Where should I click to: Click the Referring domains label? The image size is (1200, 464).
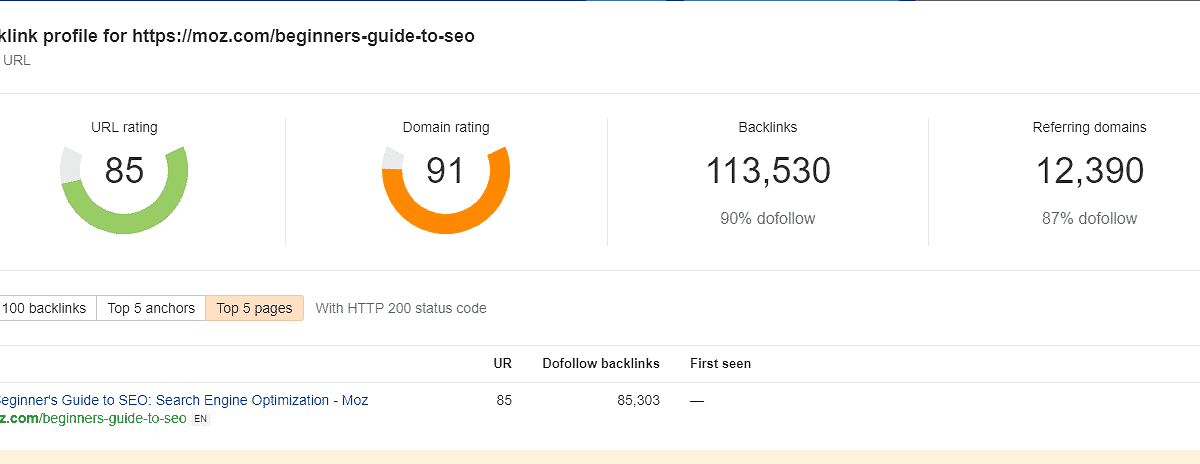(1089, 127)
